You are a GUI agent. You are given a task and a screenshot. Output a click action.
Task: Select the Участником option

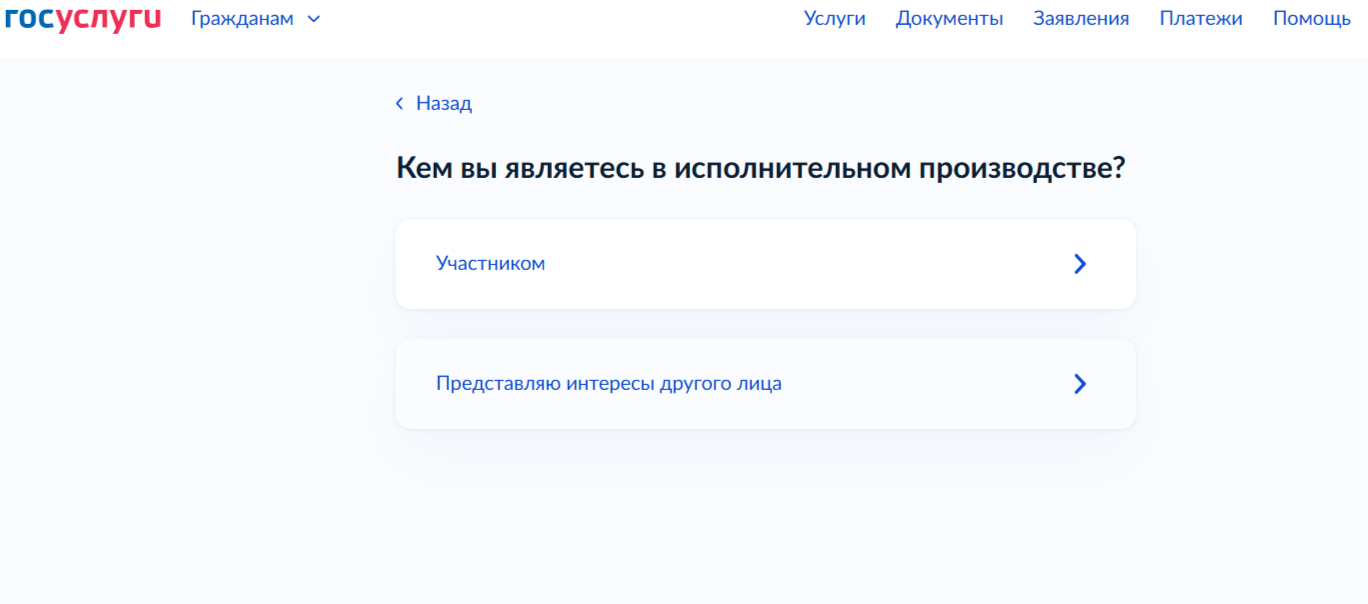[490, 264]
